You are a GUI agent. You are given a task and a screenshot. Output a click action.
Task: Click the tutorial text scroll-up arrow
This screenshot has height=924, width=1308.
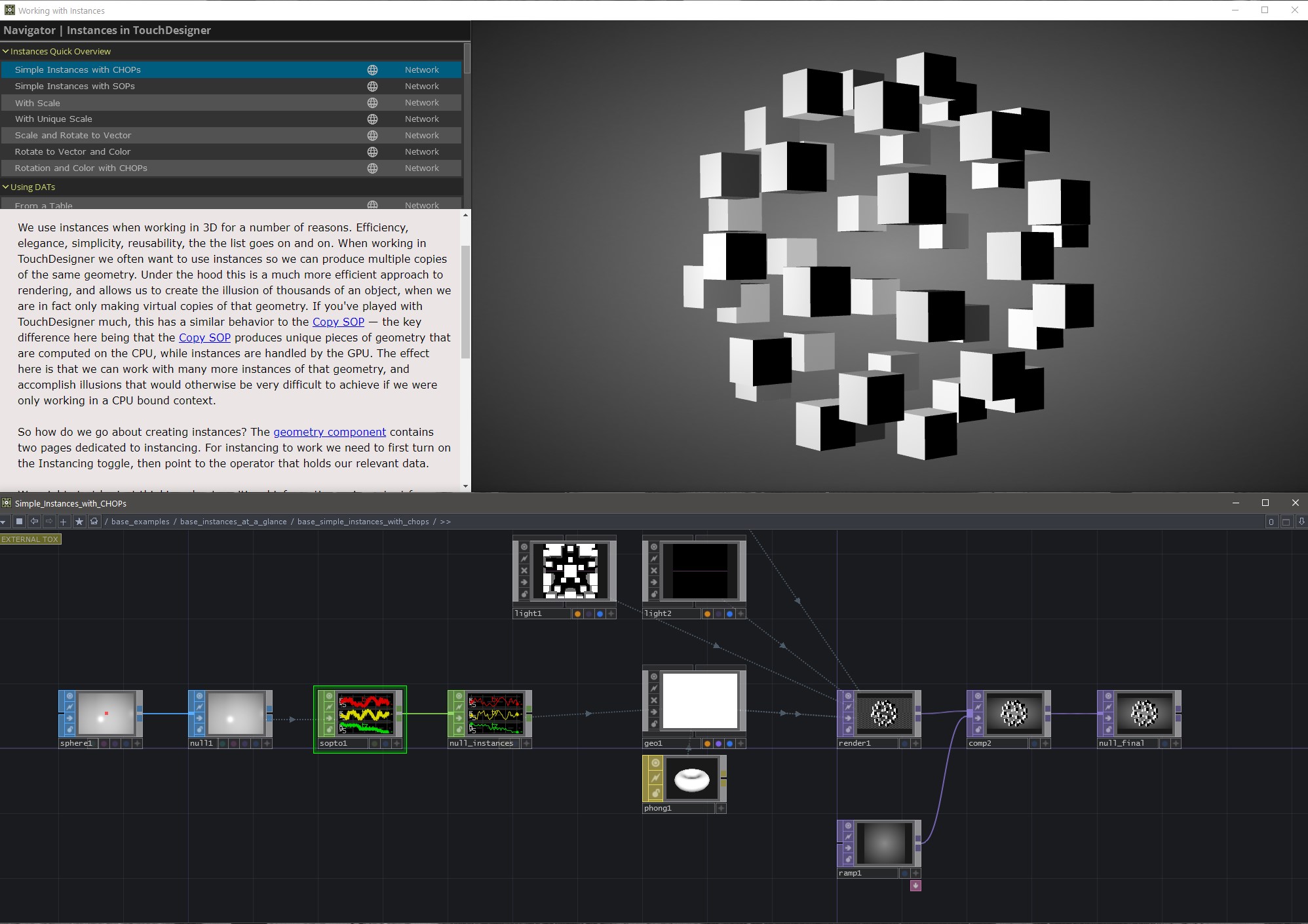pos(466,215)
